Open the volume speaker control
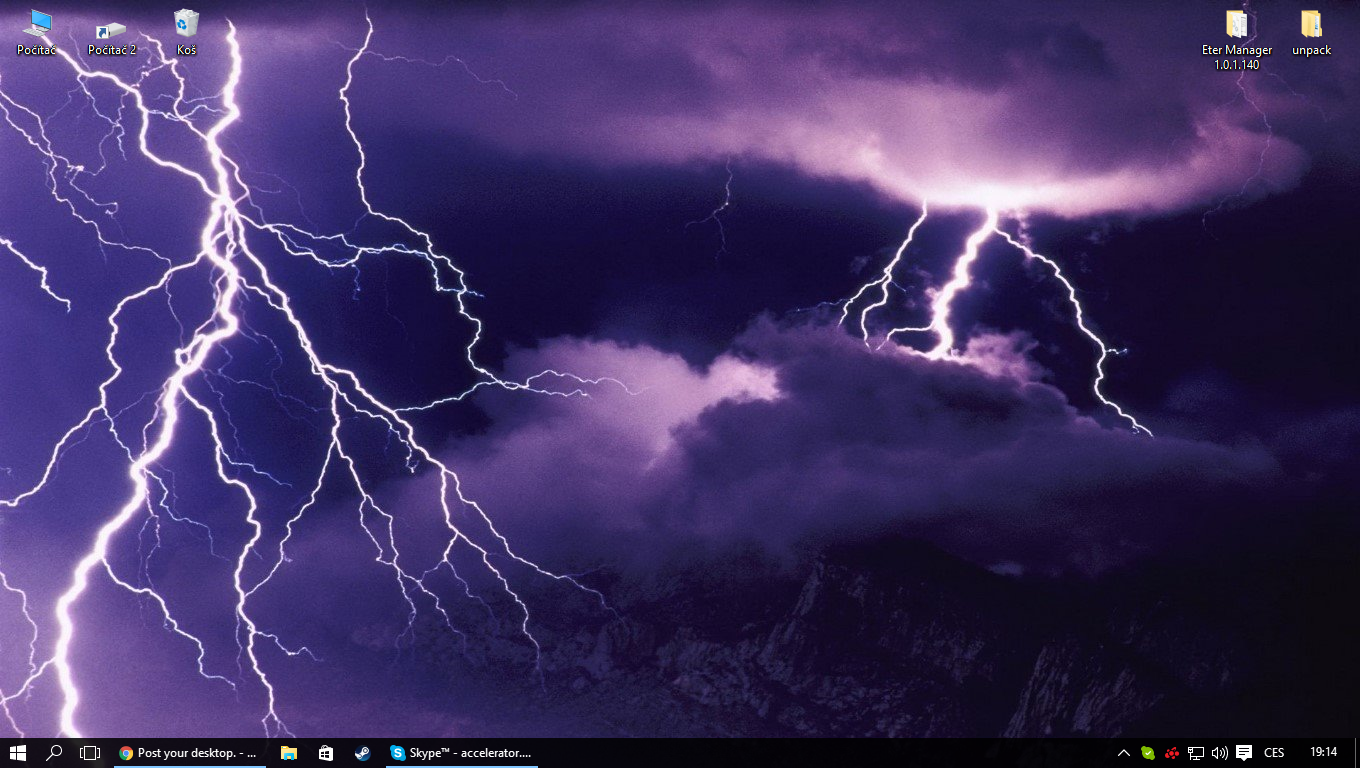The width and height of the screenshot is (1360, 768). click(1219, 753)
